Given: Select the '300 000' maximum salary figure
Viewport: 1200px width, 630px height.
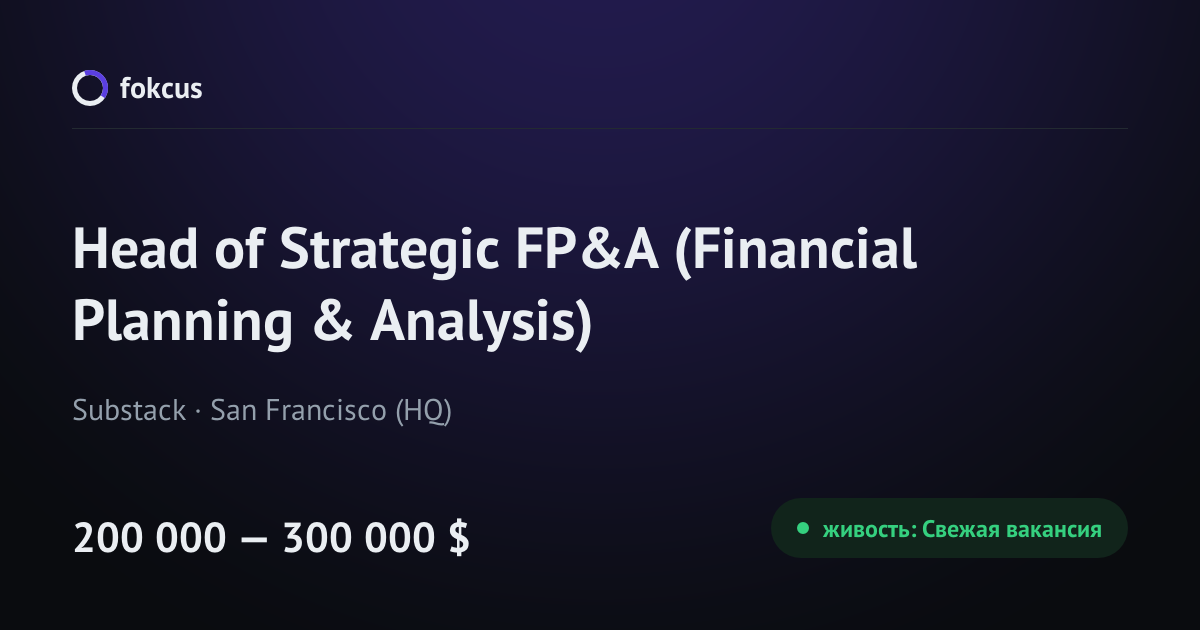Looking at the screenshot, I should pyautogui.click(x=359, y=539).
